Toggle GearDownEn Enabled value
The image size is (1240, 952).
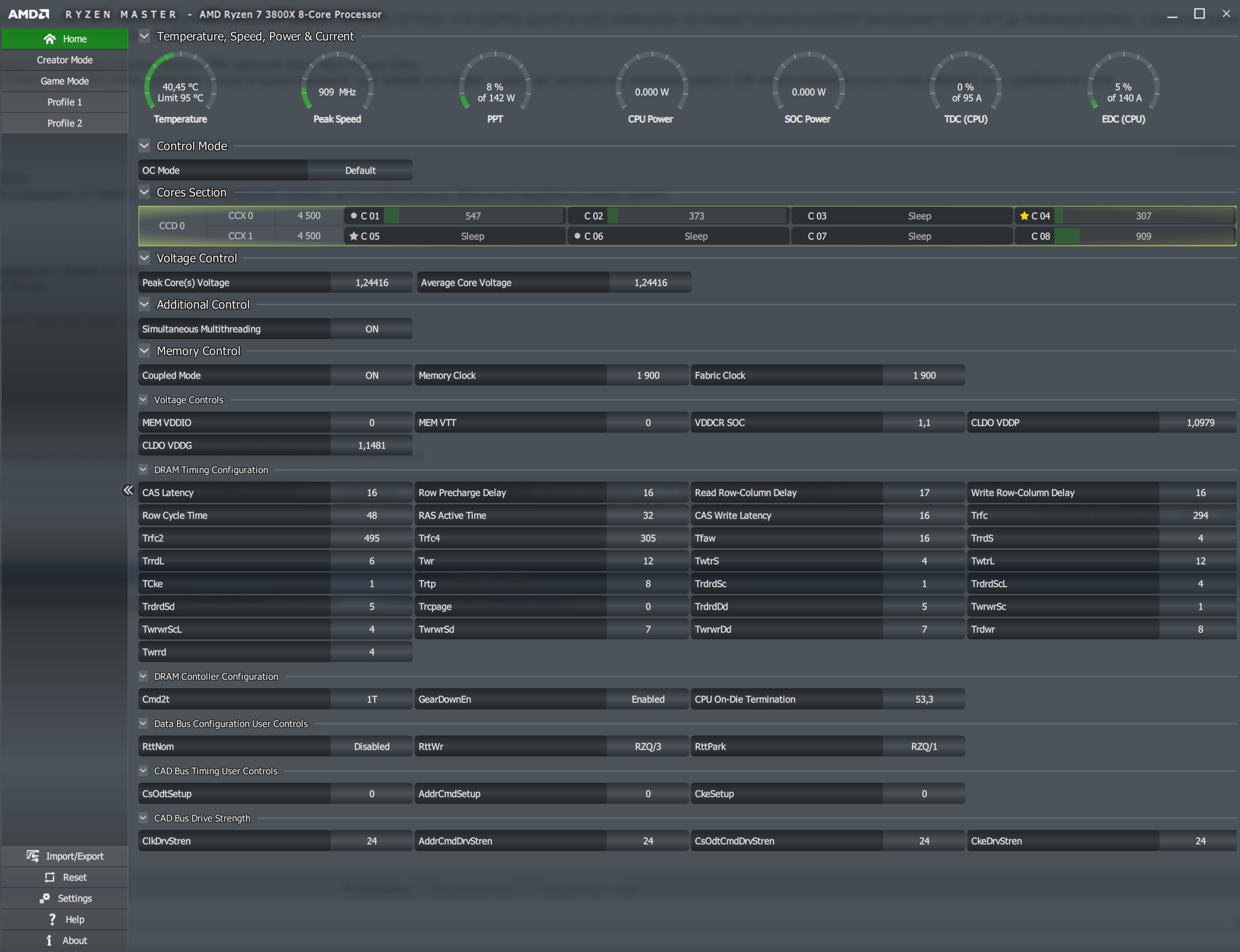[648, 700]
